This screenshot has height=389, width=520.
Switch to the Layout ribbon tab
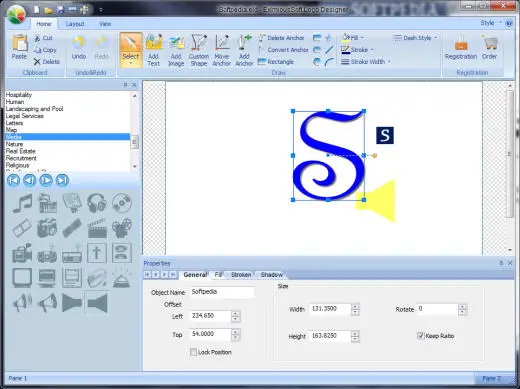[75, 24]
